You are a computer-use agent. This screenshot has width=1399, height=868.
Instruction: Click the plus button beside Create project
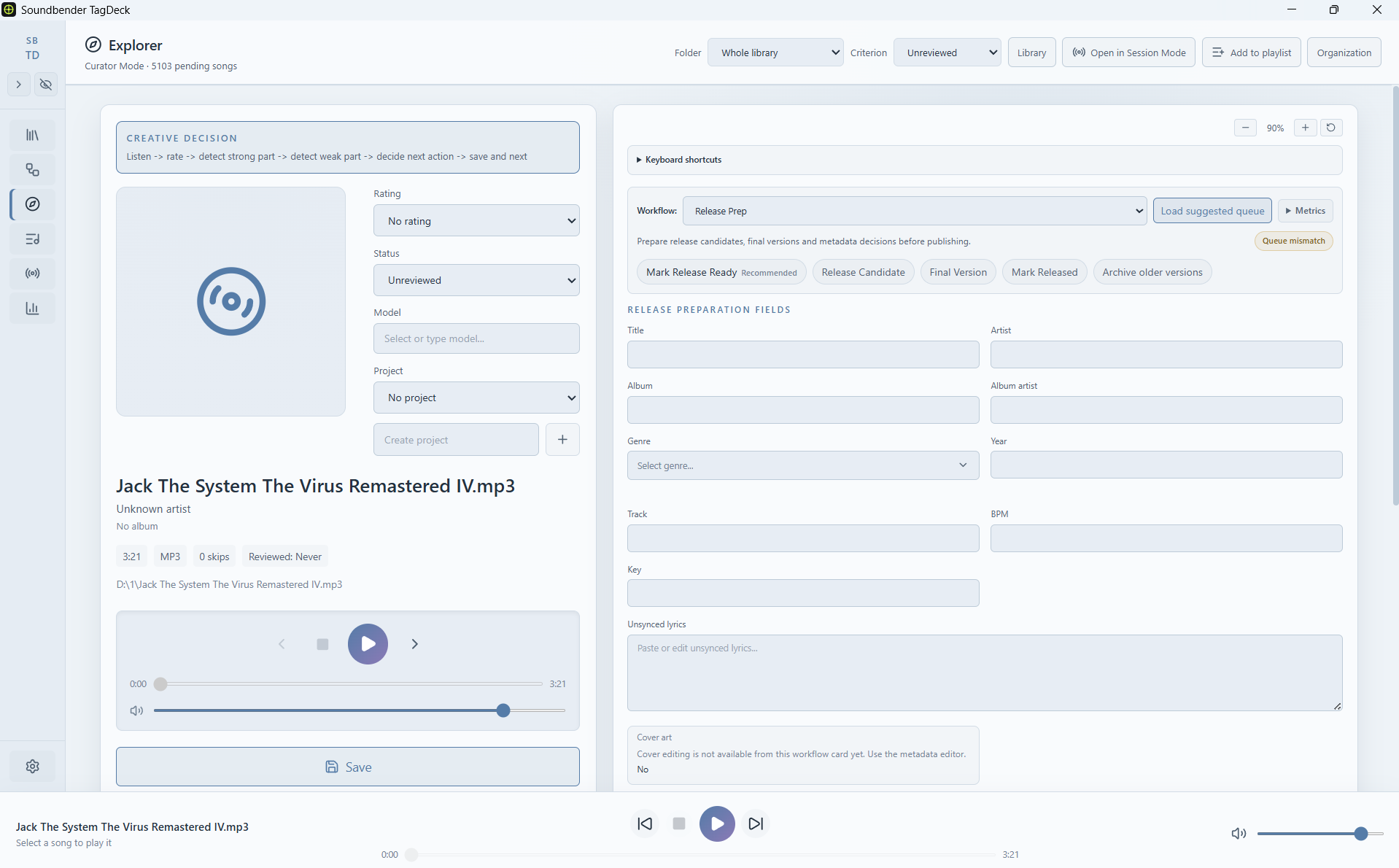coord(562,440)
